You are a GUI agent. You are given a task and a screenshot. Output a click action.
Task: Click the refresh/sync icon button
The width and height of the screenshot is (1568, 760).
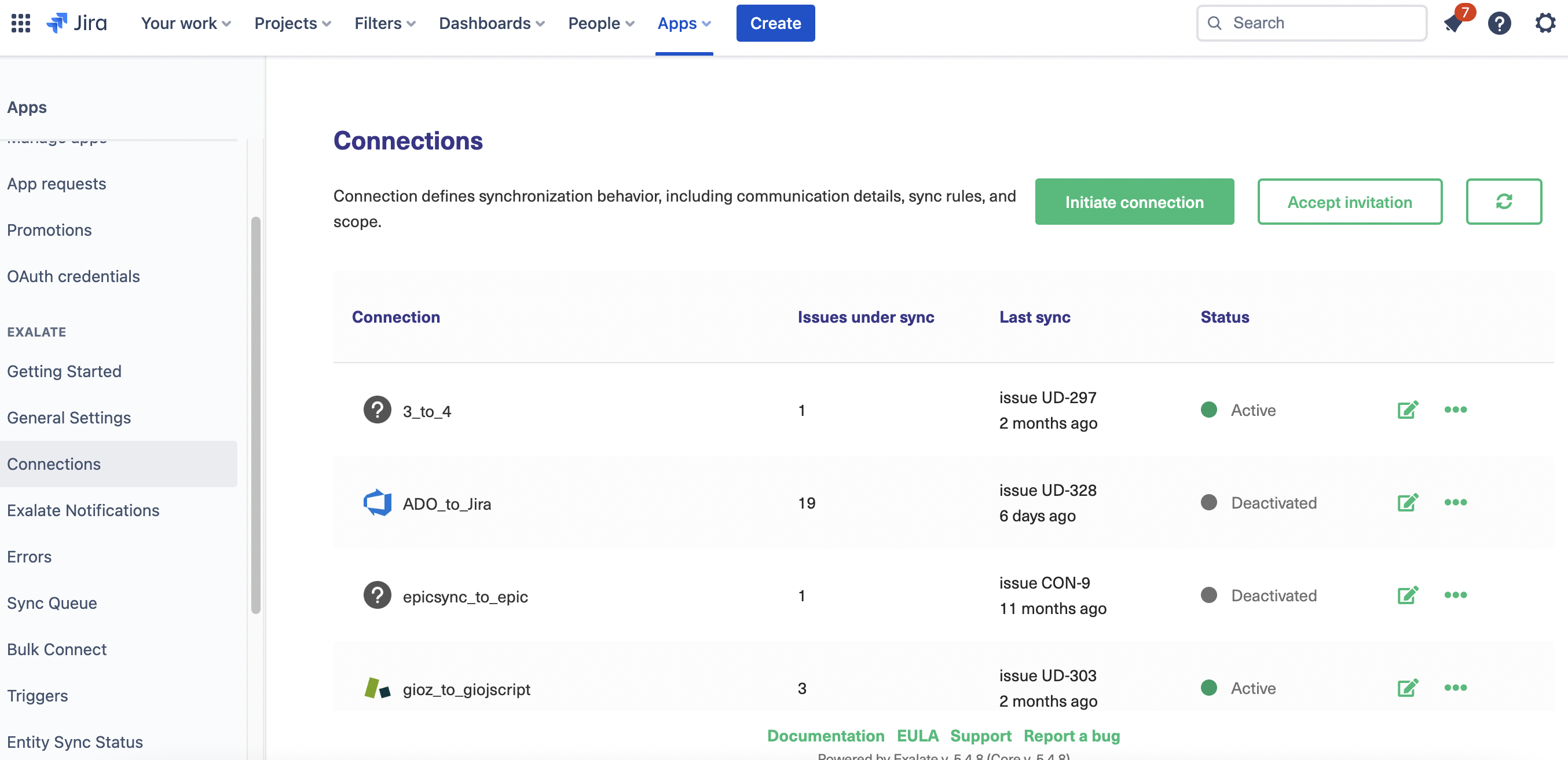pyautogui.click(x=1503, y=201)
